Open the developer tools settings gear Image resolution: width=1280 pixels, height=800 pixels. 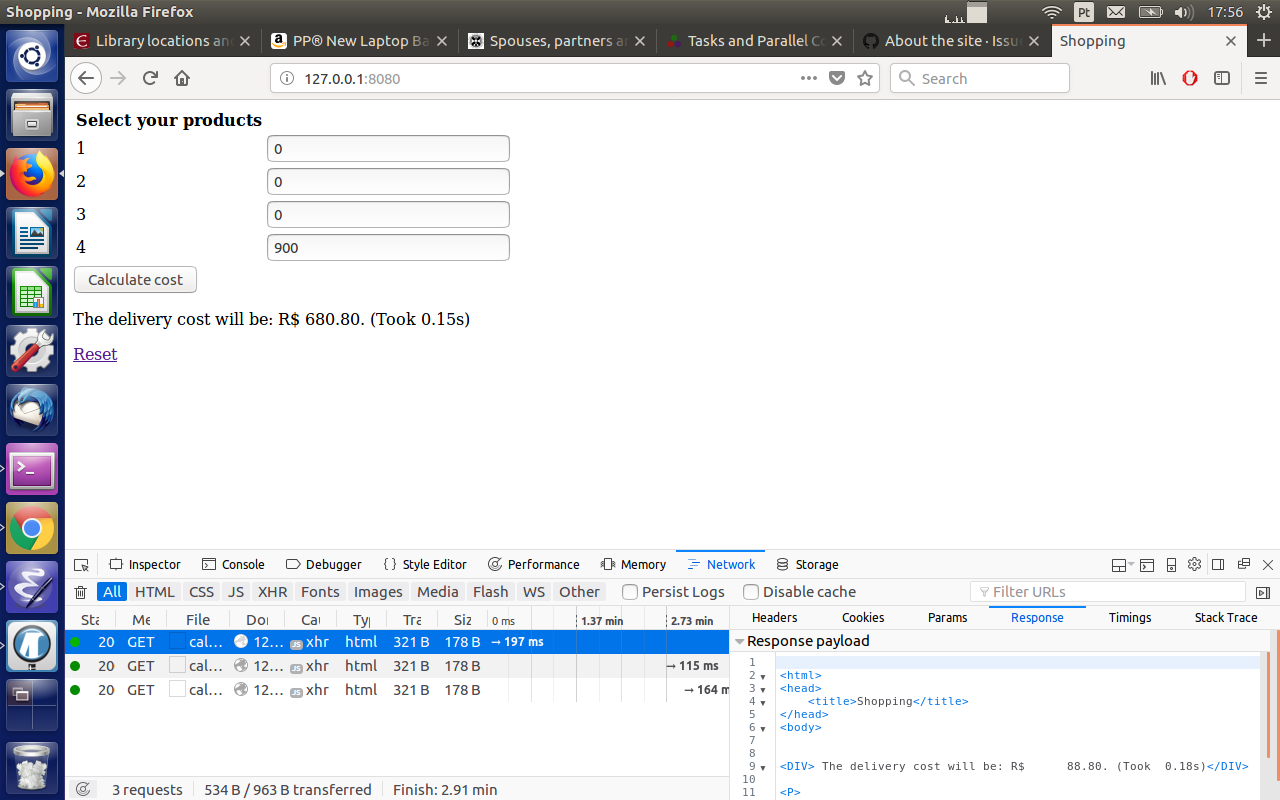point(1194,564)
